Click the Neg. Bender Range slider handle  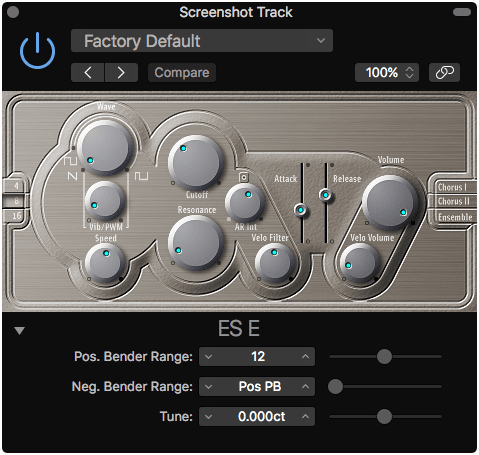coord(335,387)
